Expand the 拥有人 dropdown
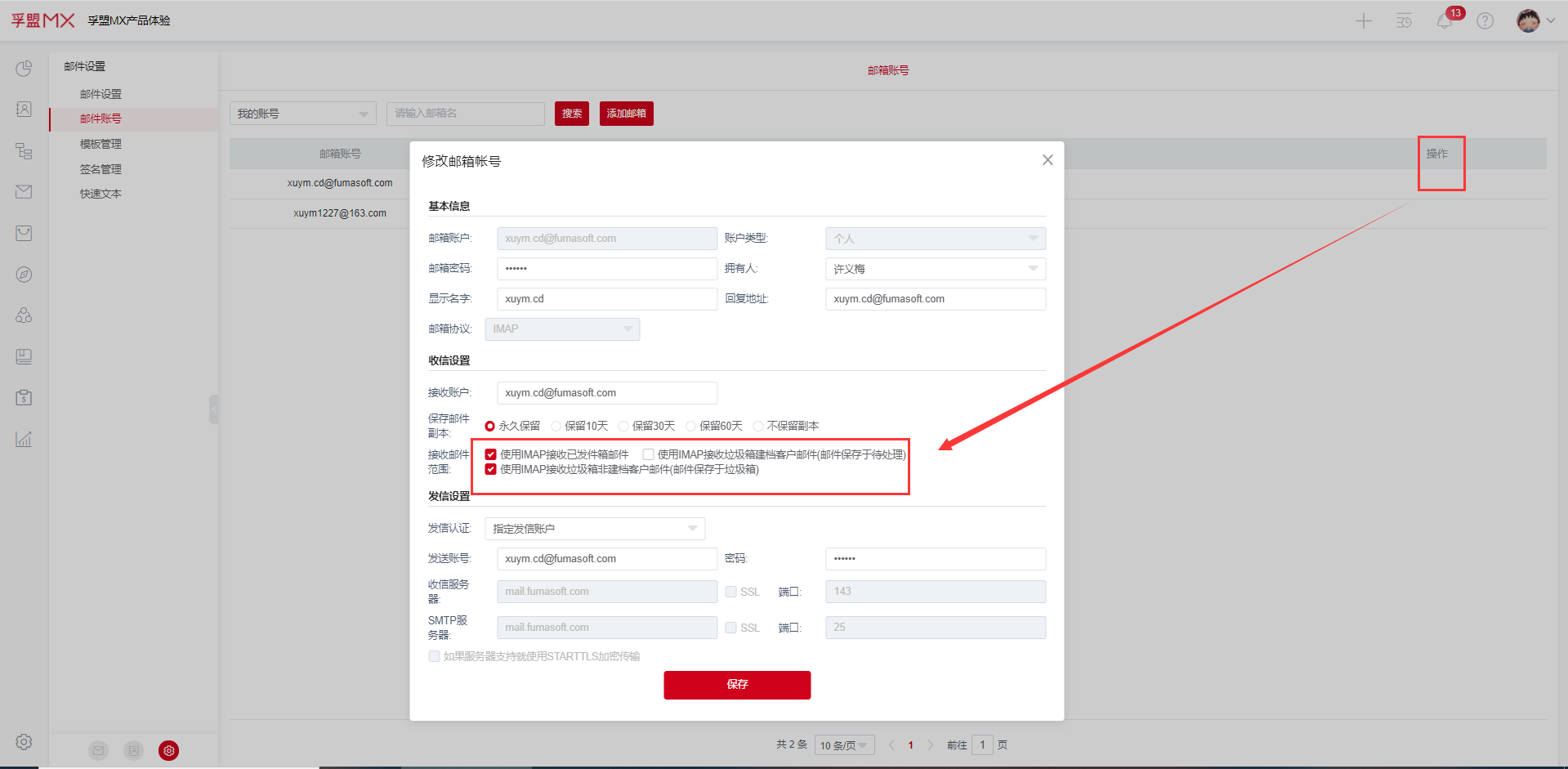Image resolution: width=1568 pixels, height=769 pixels. click(x=935, y=269)
